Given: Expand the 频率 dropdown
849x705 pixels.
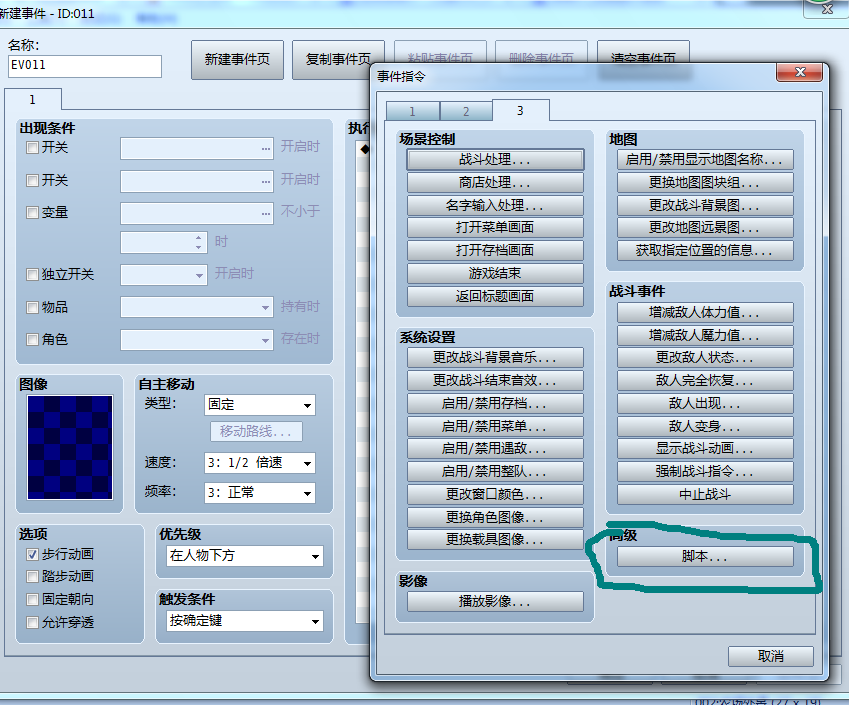Looking at the screenshot, I should pyautogui.click(x=260, y=493).
